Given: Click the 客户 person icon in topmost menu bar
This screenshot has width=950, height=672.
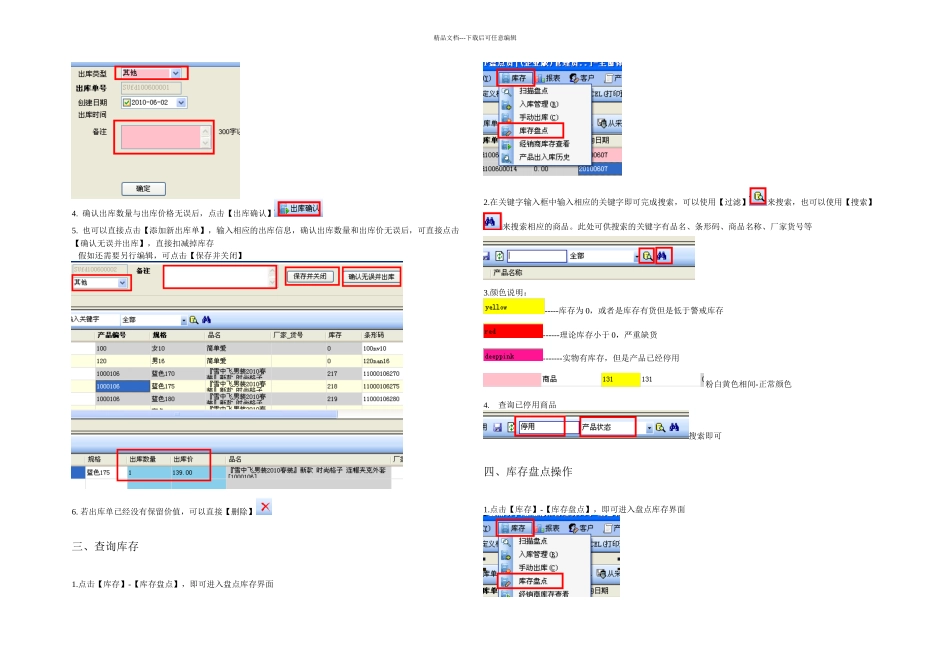Looking at the screenshot, I should (x=574, y=78).
